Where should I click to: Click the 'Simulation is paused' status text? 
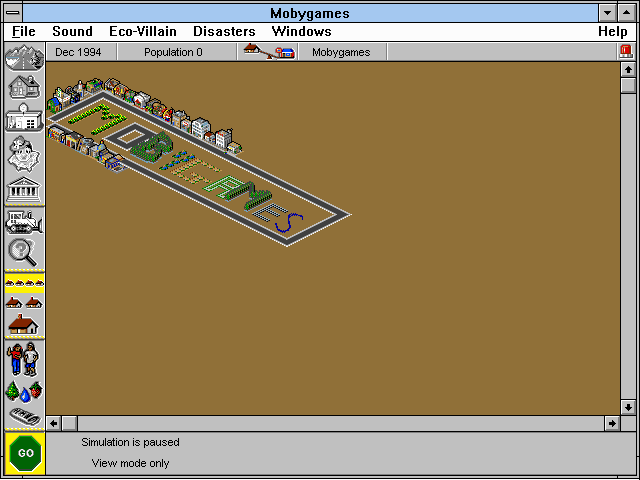pyautogui.click(x=130, y=442)
